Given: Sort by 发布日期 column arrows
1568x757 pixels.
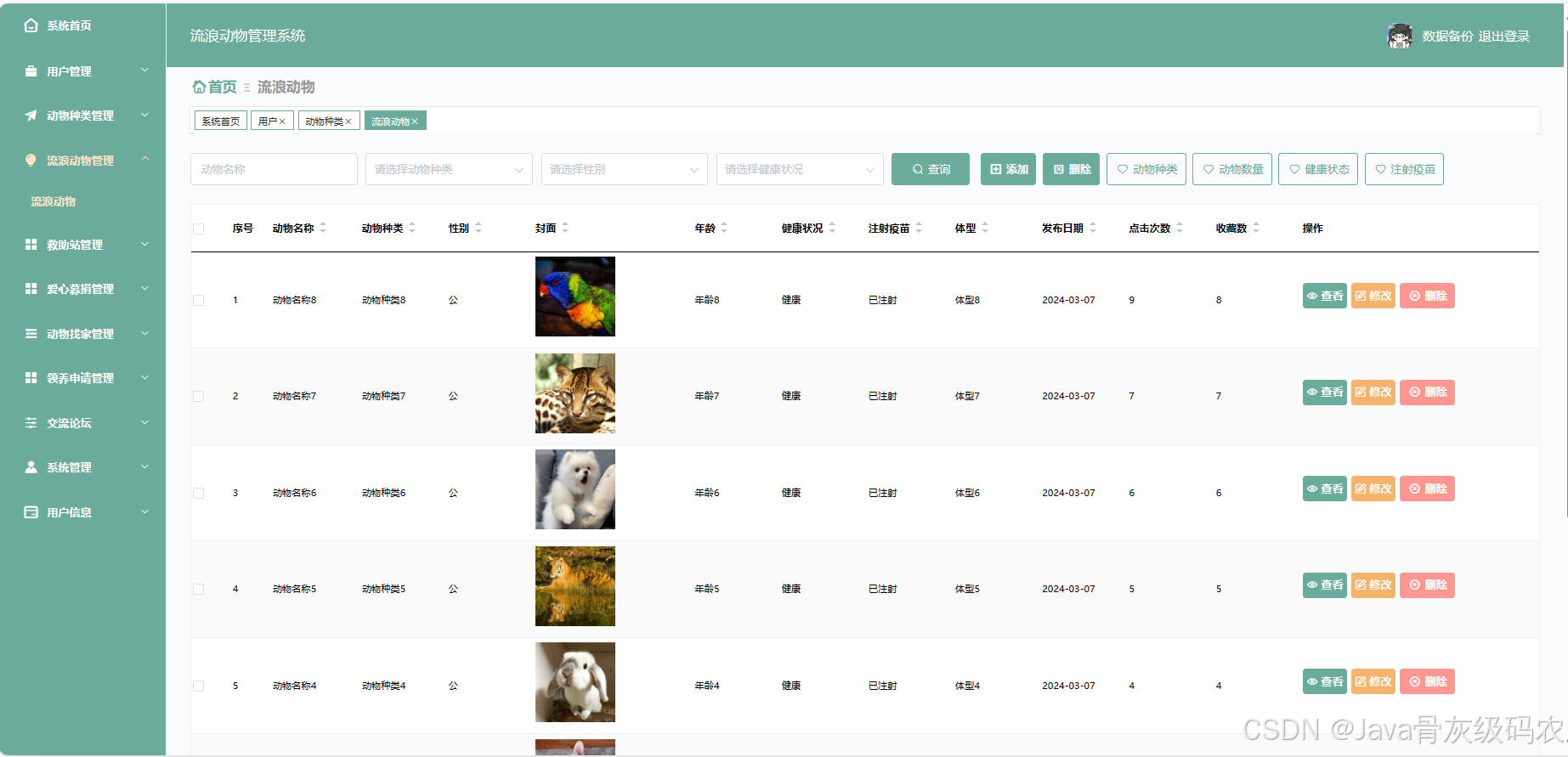Looking at the screenshot, I should [1093, 228].
